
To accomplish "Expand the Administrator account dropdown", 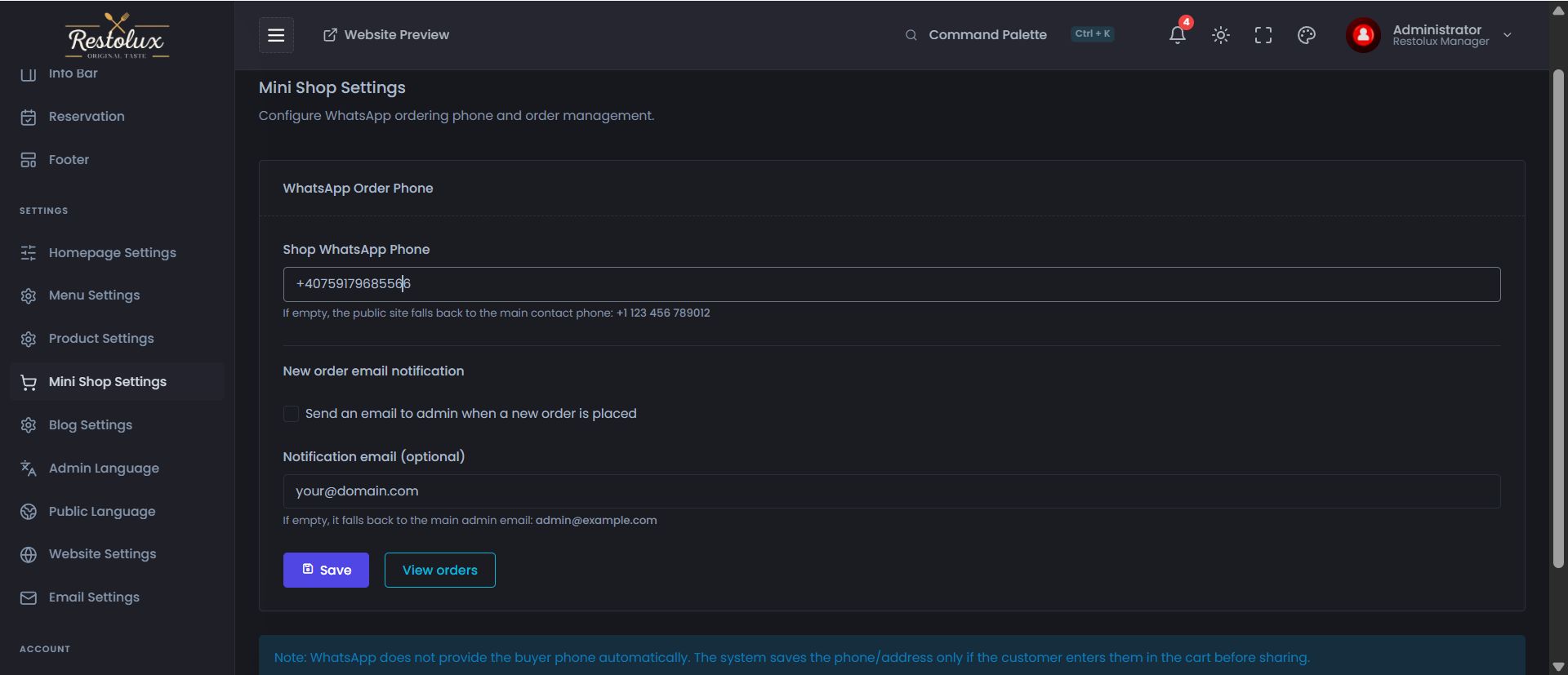I will click(x=1507, y=35).
